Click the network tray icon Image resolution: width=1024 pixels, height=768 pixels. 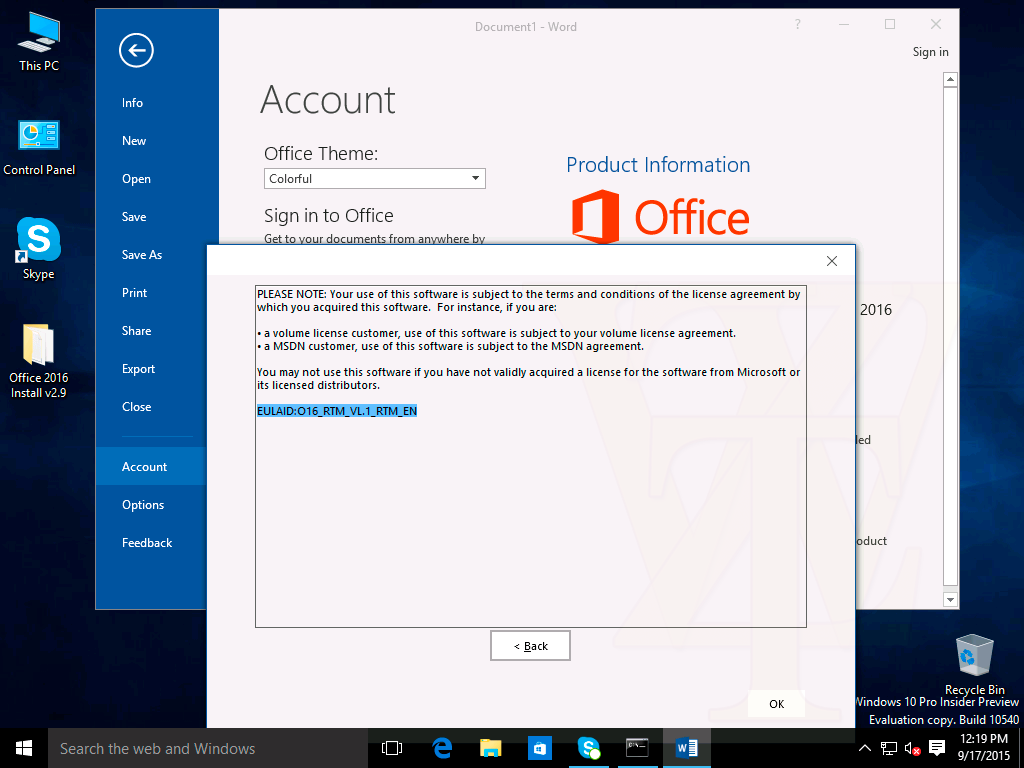click(889, 748)
